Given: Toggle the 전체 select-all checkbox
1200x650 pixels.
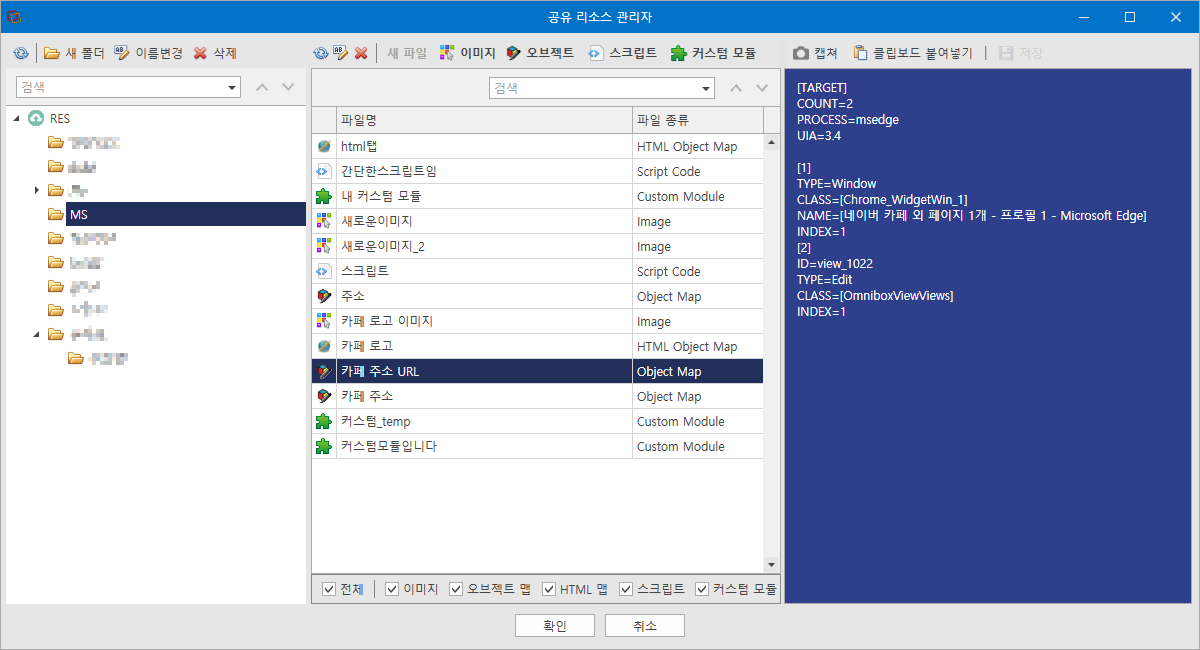Looking at the screenshot, I should click(x=329, y=589).
